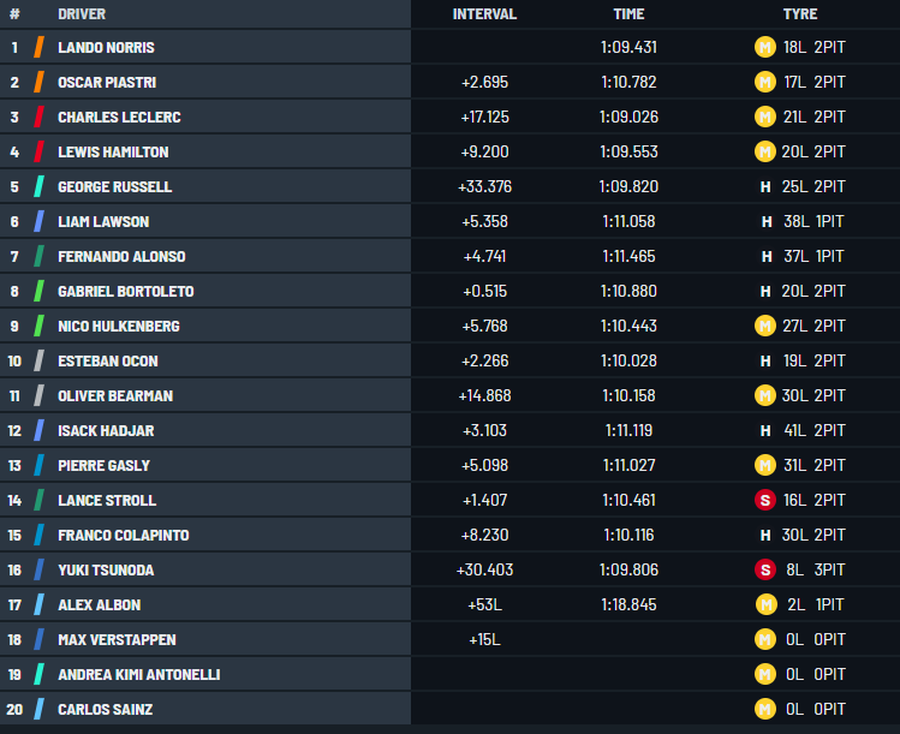Click George Russell's hard tyre icon
This screenshot has height=734, width=900.
coord(766,187)
